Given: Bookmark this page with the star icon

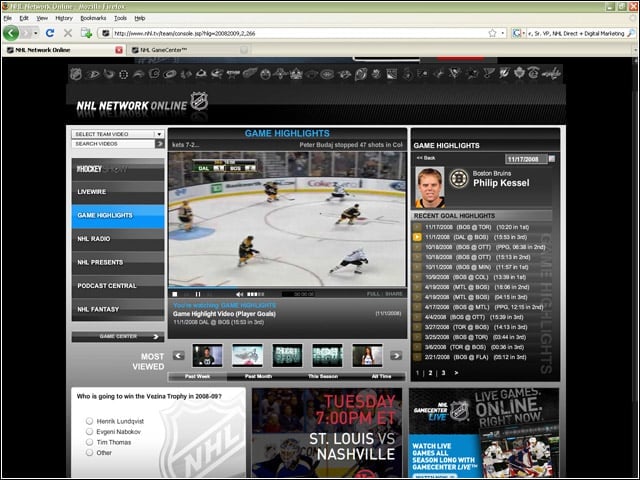Looking at the screenshot, I should tap(492, 33).
